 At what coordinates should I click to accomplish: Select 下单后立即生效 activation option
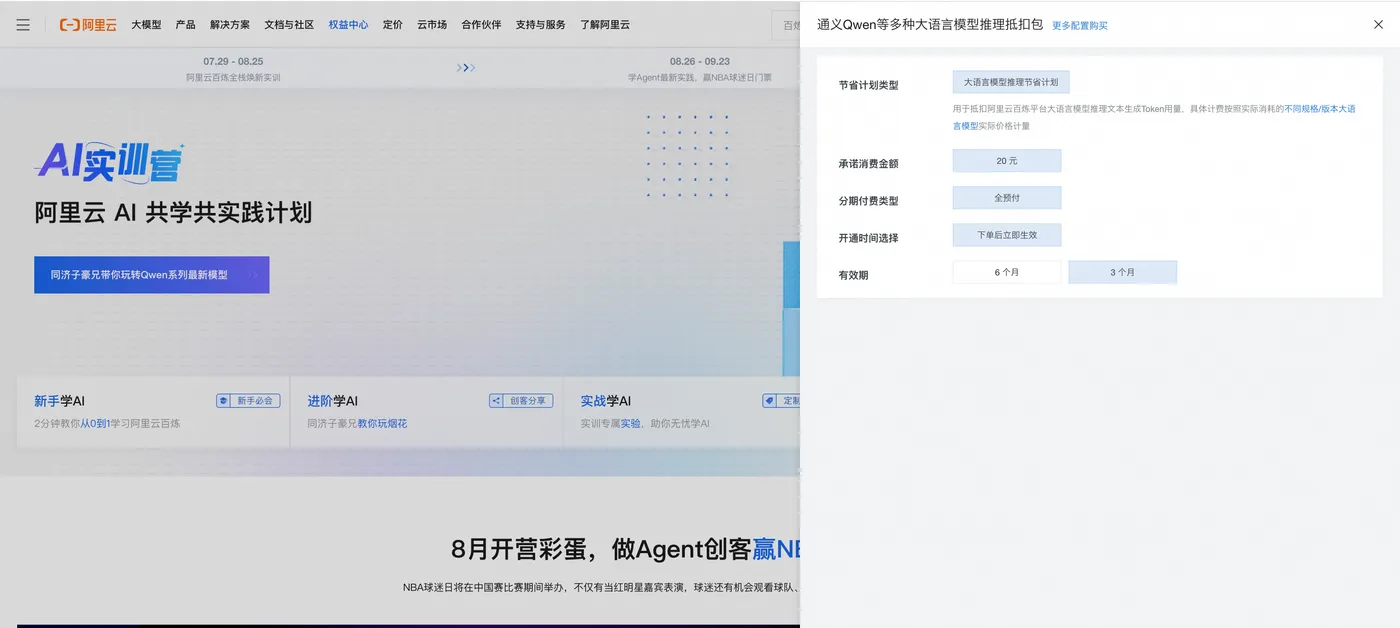point(1007,235)
